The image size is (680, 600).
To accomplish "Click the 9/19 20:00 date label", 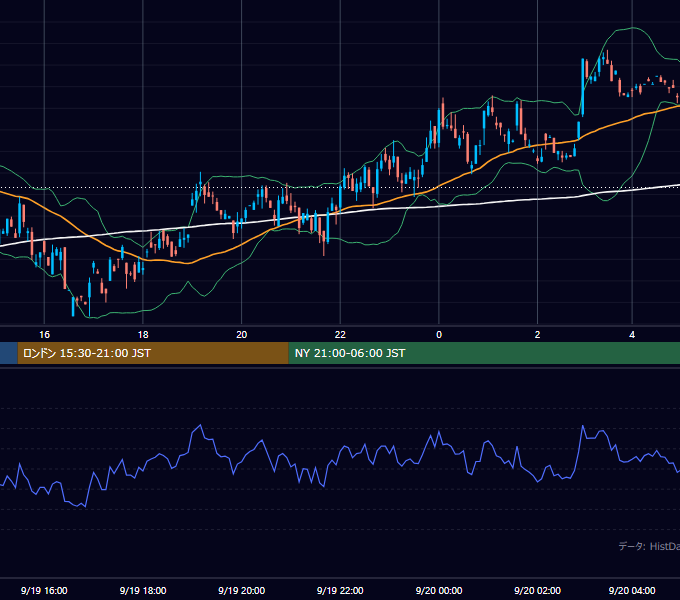I will [242, 590].
